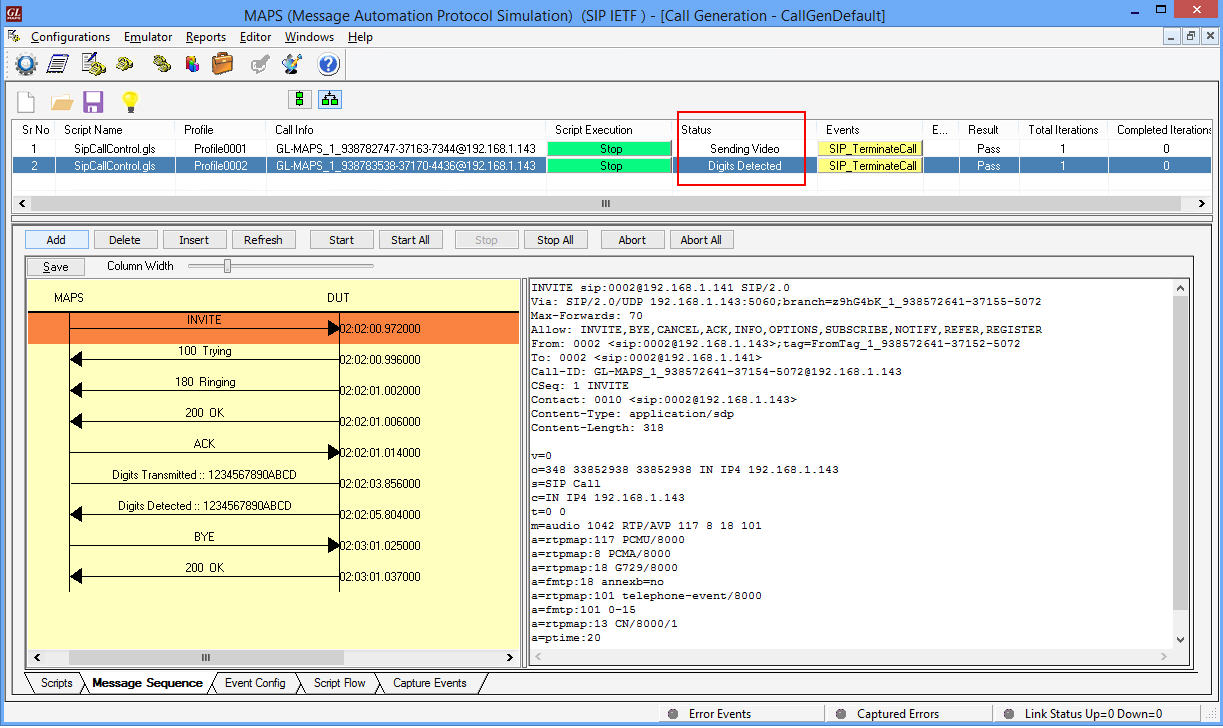The width and height of the screenshot is (1223, 728).
Task: Select the 100 Trying message arrow
Action: 204,359
